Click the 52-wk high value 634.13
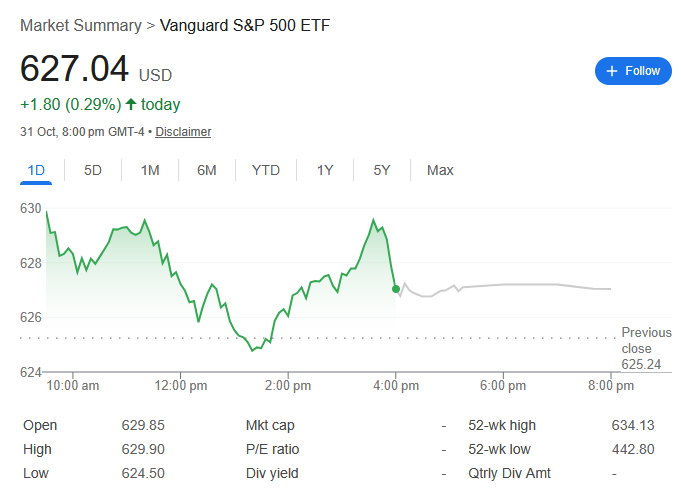 [632, 425]
